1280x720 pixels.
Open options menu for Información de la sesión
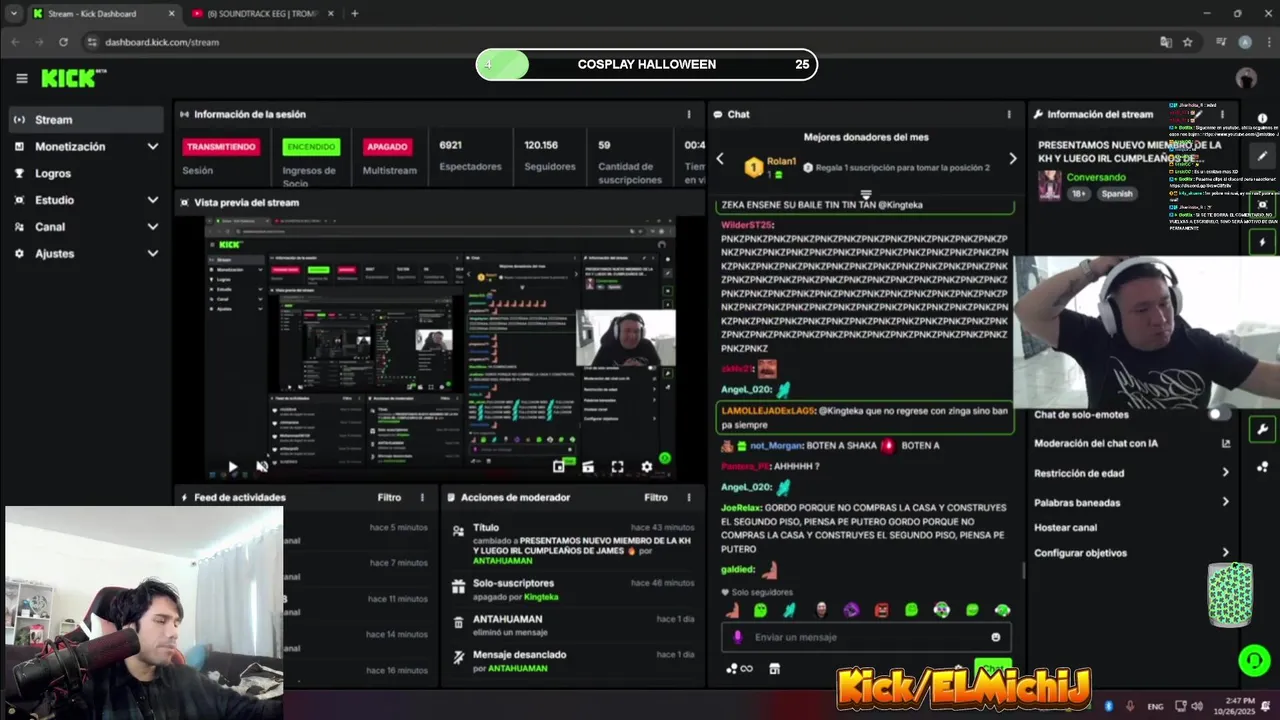coord(688,114)
